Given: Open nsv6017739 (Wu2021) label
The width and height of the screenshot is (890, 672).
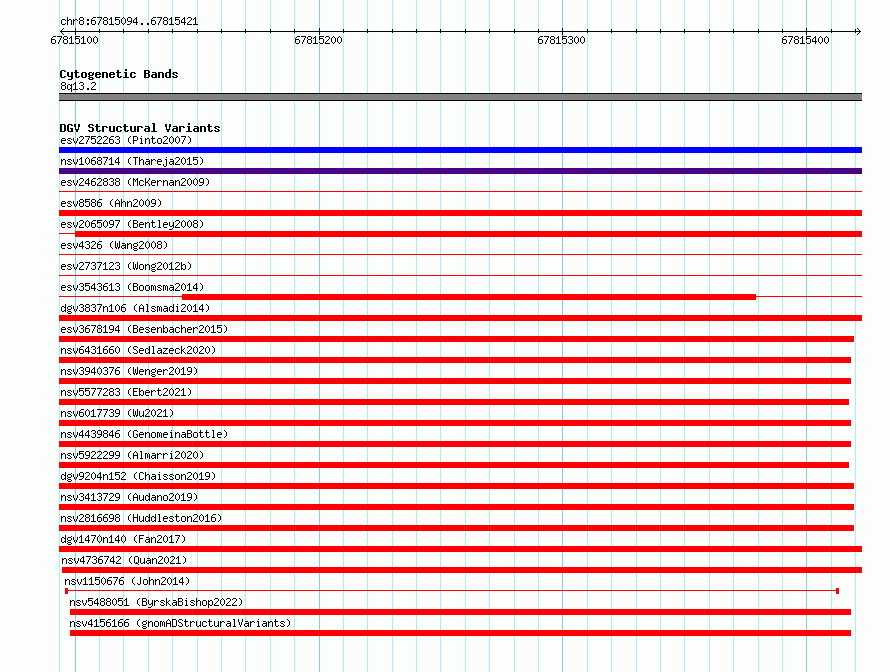Looking at the screenshot, I should [x=117, y=413].
